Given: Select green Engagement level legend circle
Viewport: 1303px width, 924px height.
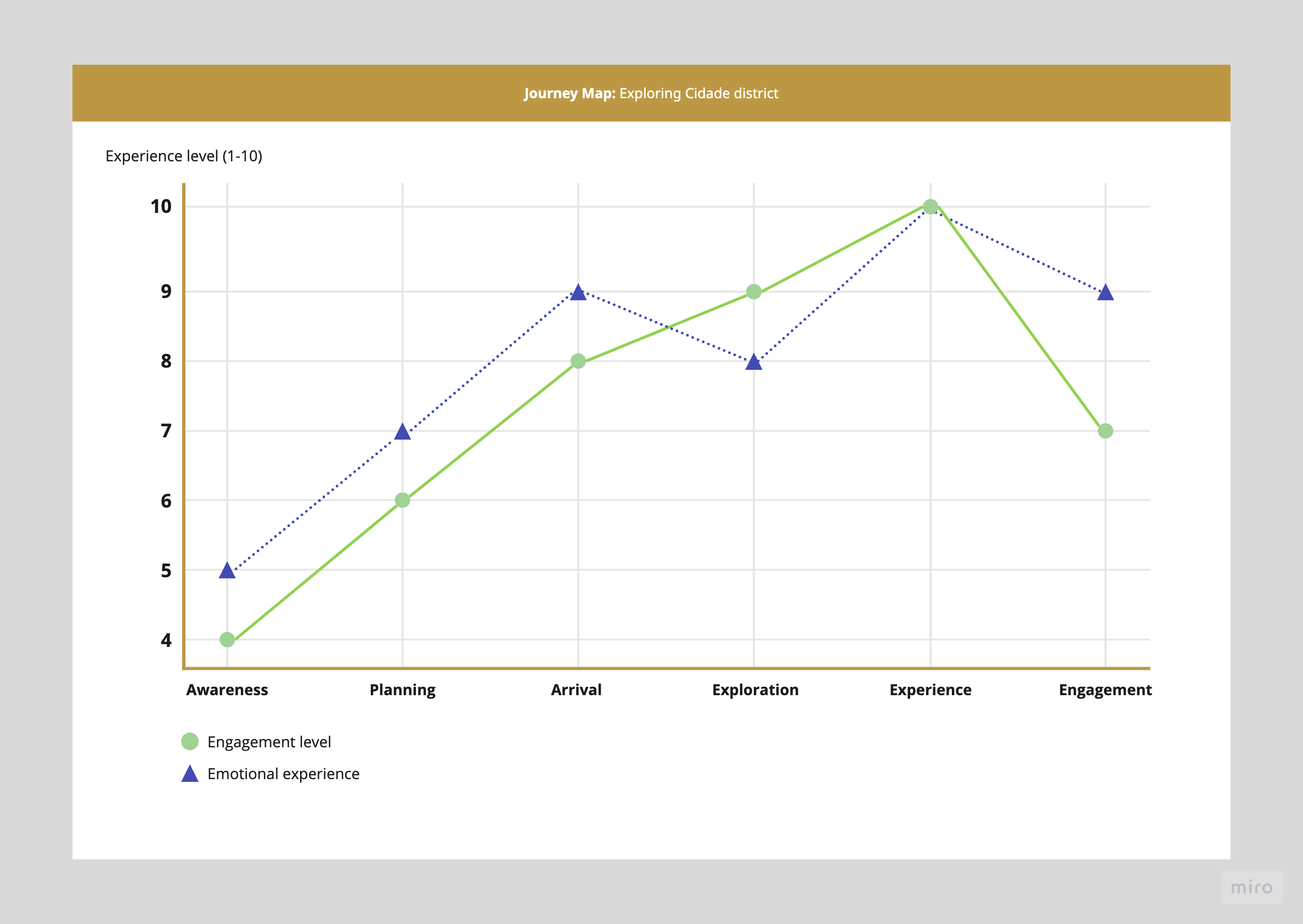Looking at the screenshot, I should click(189, 741).
